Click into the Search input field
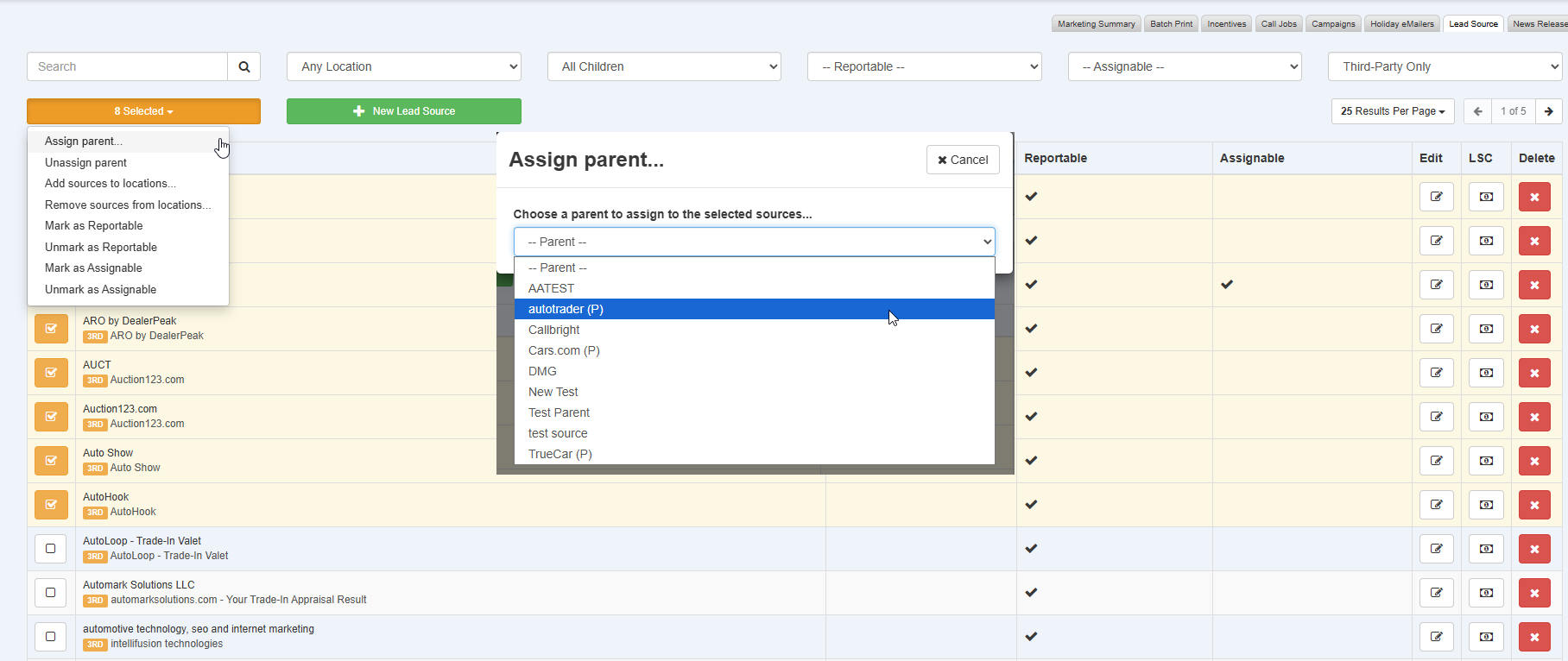This screenshot has height=661, width=1568. [127, 66]
